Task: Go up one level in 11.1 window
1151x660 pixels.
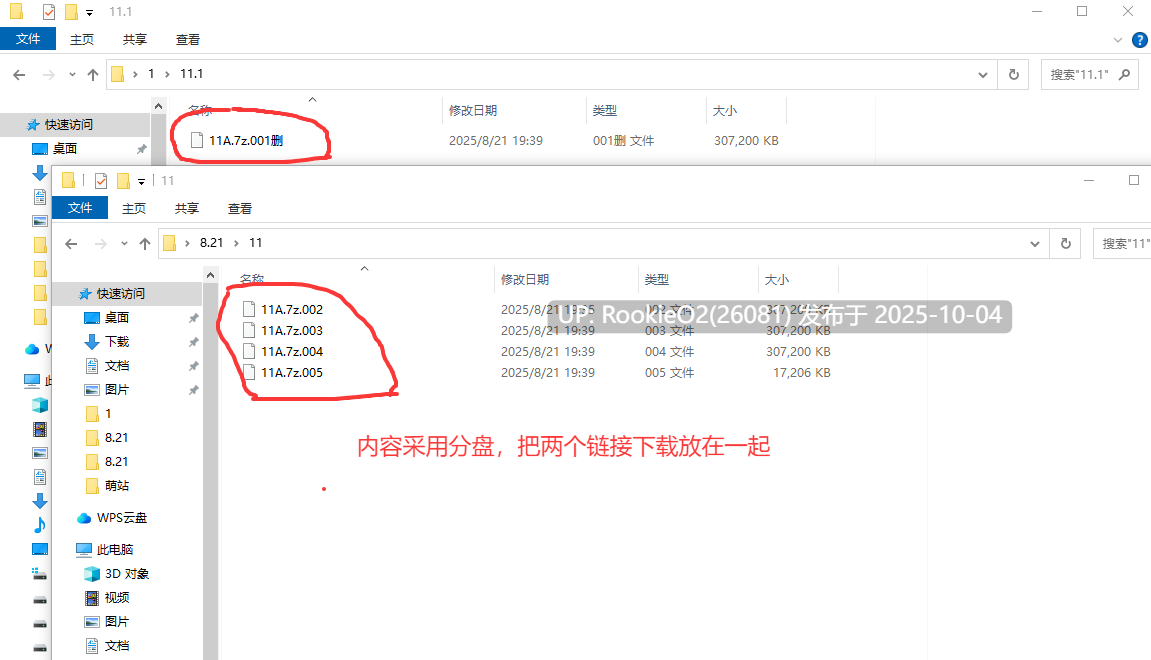Action: [x=92, y=74]
